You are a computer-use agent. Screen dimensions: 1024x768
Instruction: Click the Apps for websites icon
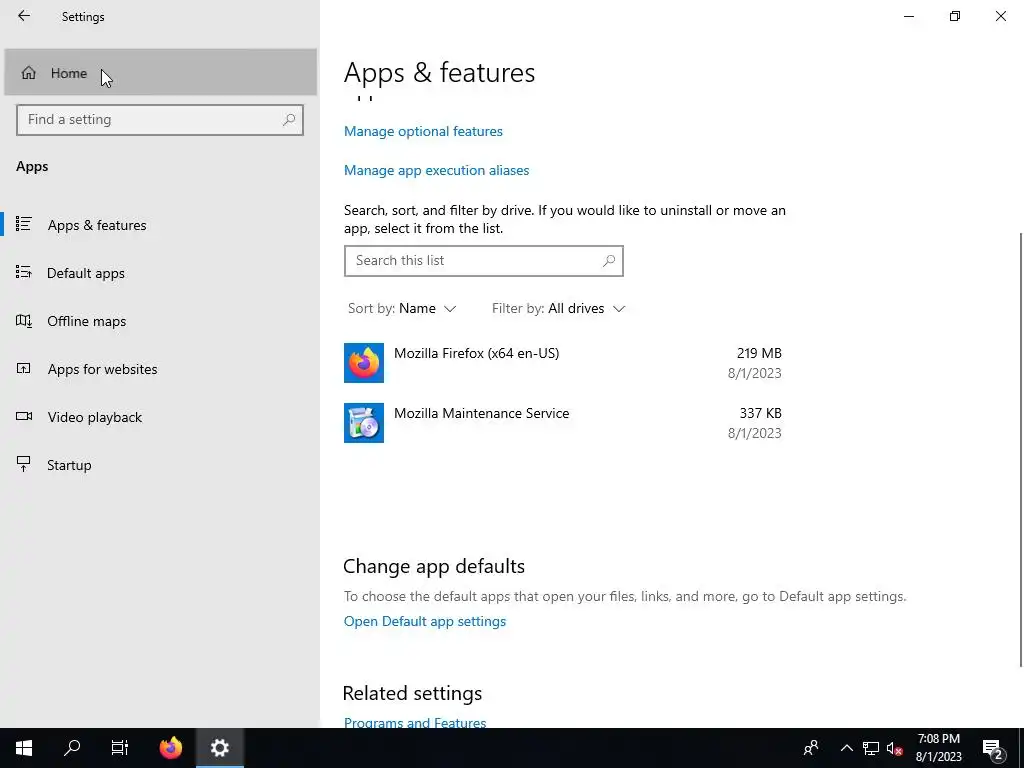pos(24,368)
